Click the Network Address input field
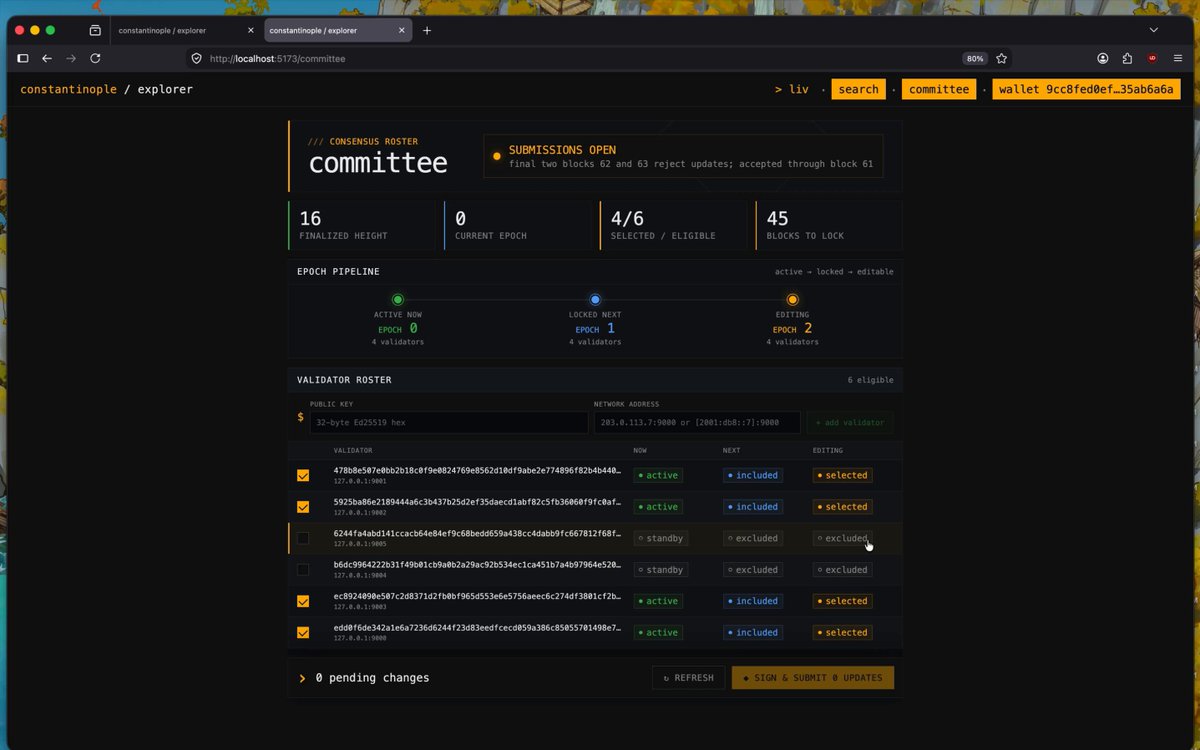The height and width of the screenshot is (750, 1200). click(x=697, y=422)
